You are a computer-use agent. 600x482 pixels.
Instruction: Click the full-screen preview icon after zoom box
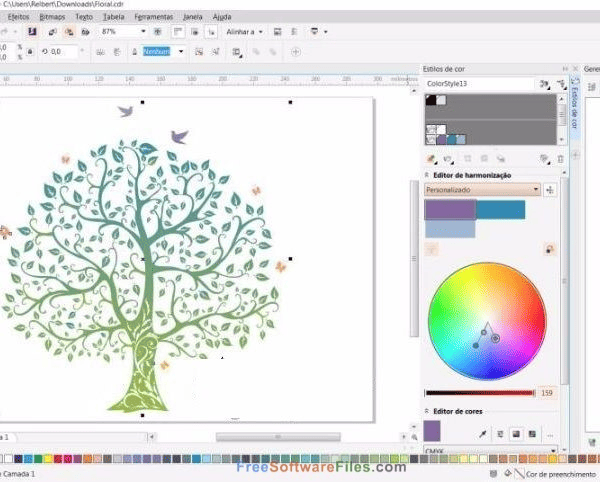click(157, 32)
